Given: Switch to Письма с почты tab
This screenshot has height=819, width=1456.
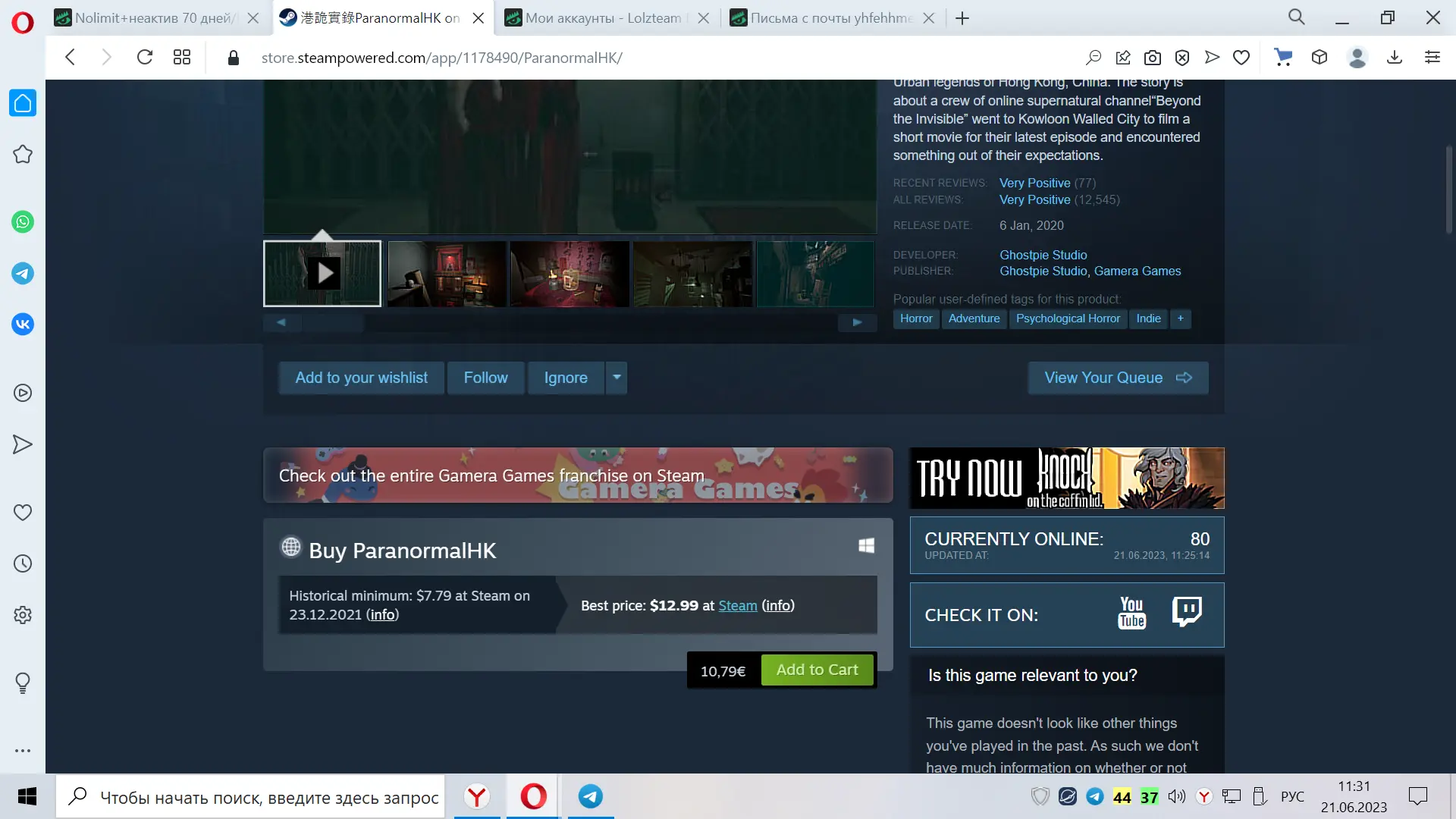Looking at the screenshot, I should (833, 18).
